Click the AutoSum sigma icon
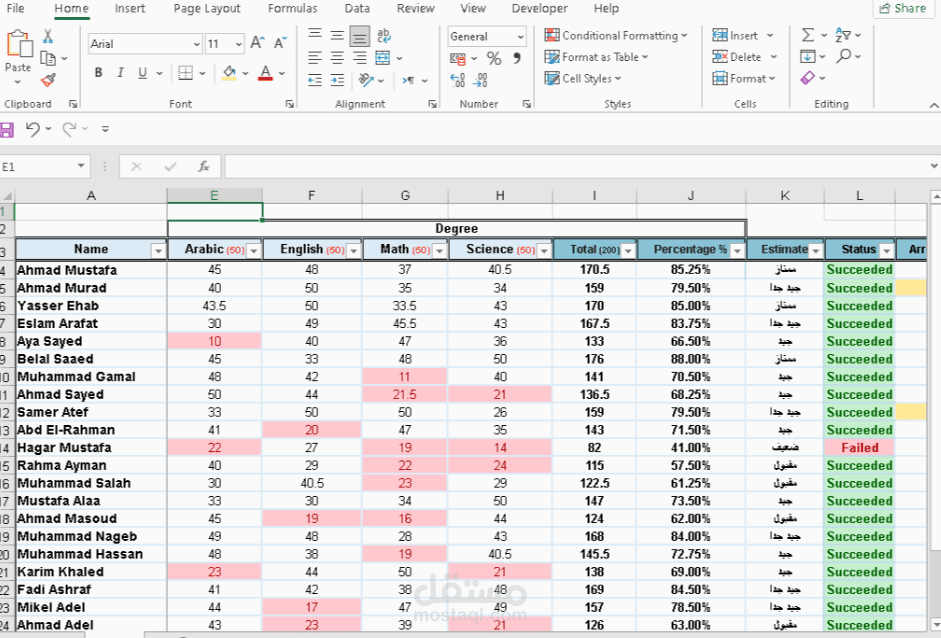 pos(808,35)
